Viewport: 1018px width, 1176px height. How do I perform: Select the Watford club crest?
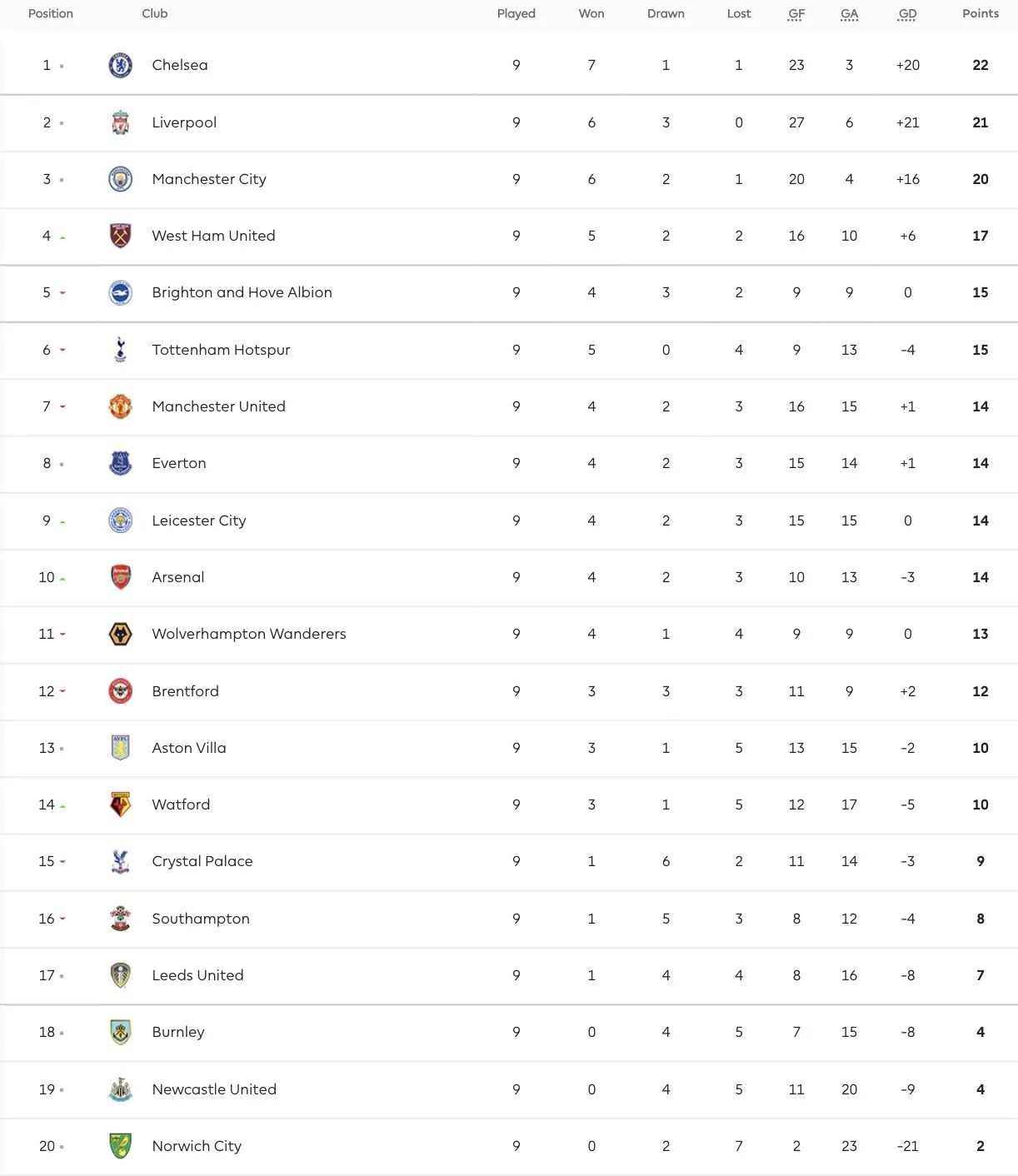coord(121,805)
